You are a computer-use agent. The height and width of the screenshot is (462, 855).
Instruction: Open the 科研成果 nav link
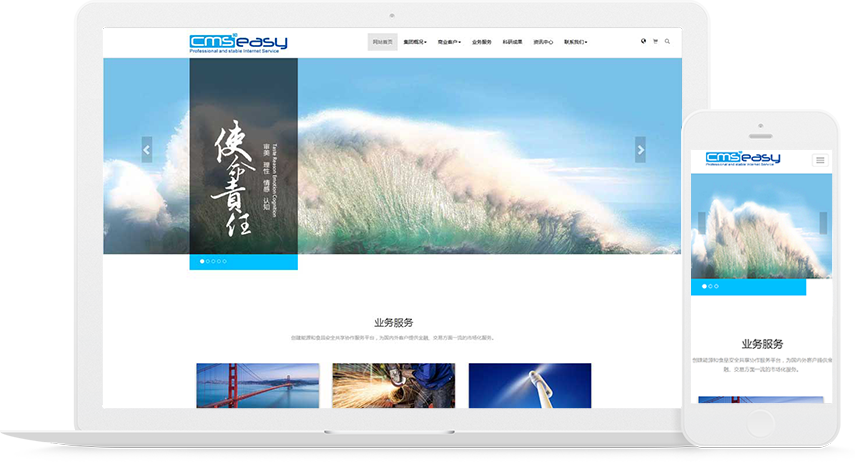(x=512, y=43)
